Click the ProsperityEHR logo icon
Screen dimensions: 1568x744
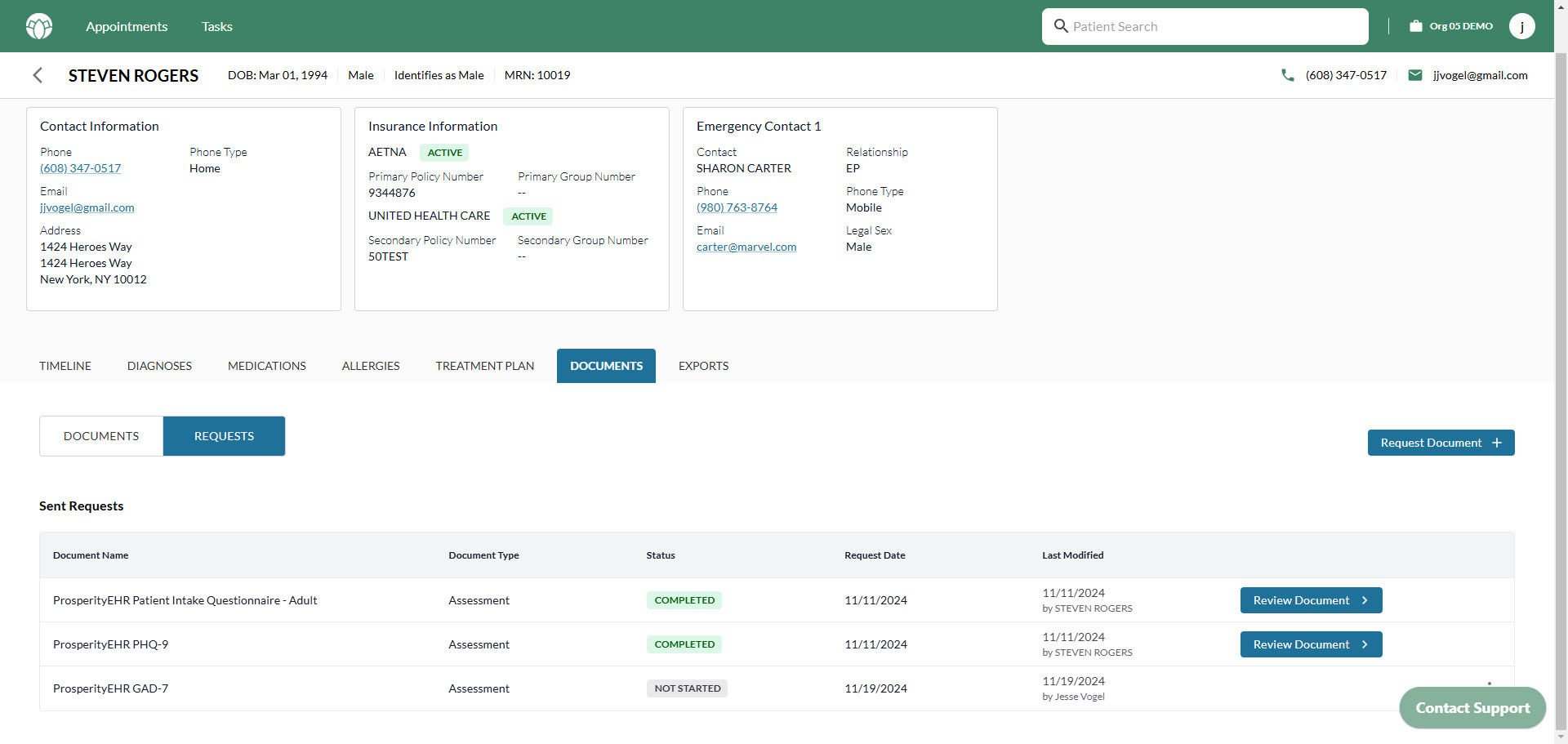pyautogui.click(x=38, y=25)
